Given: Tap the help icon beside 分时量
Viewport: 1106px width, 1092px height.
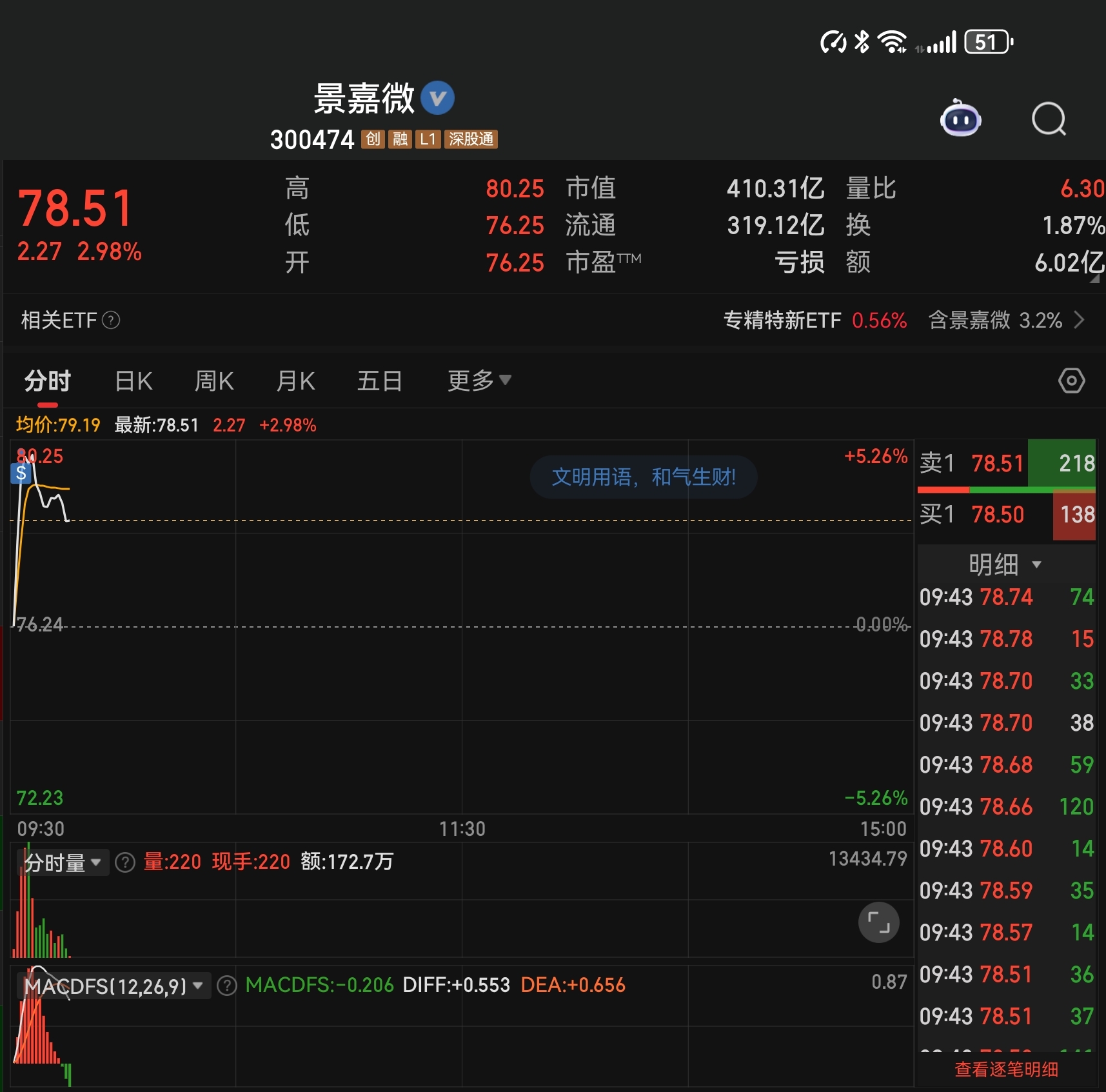Looking at the screenshot, I should coord(125,862).
